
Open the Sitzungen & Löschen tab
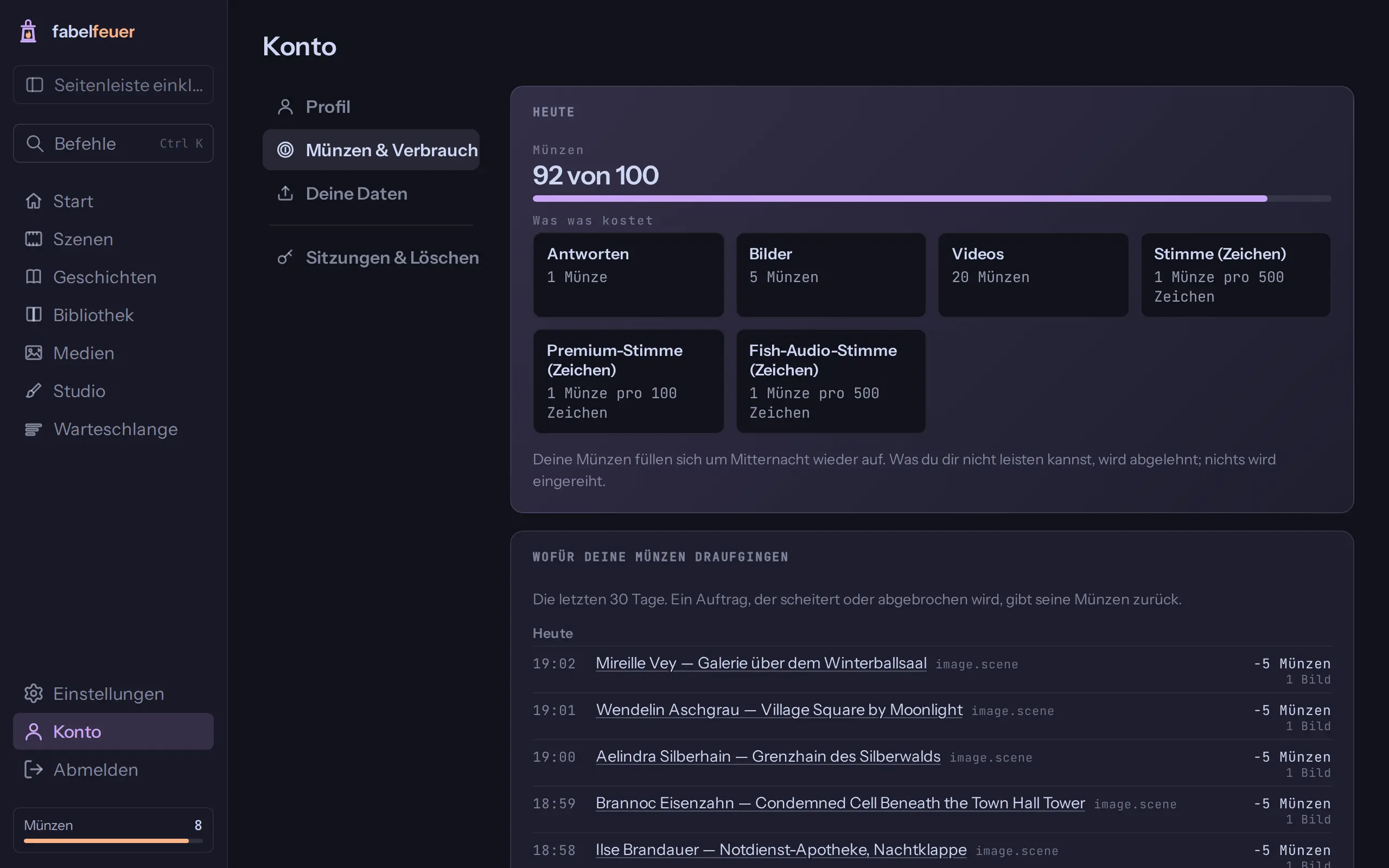pos(371,257)
